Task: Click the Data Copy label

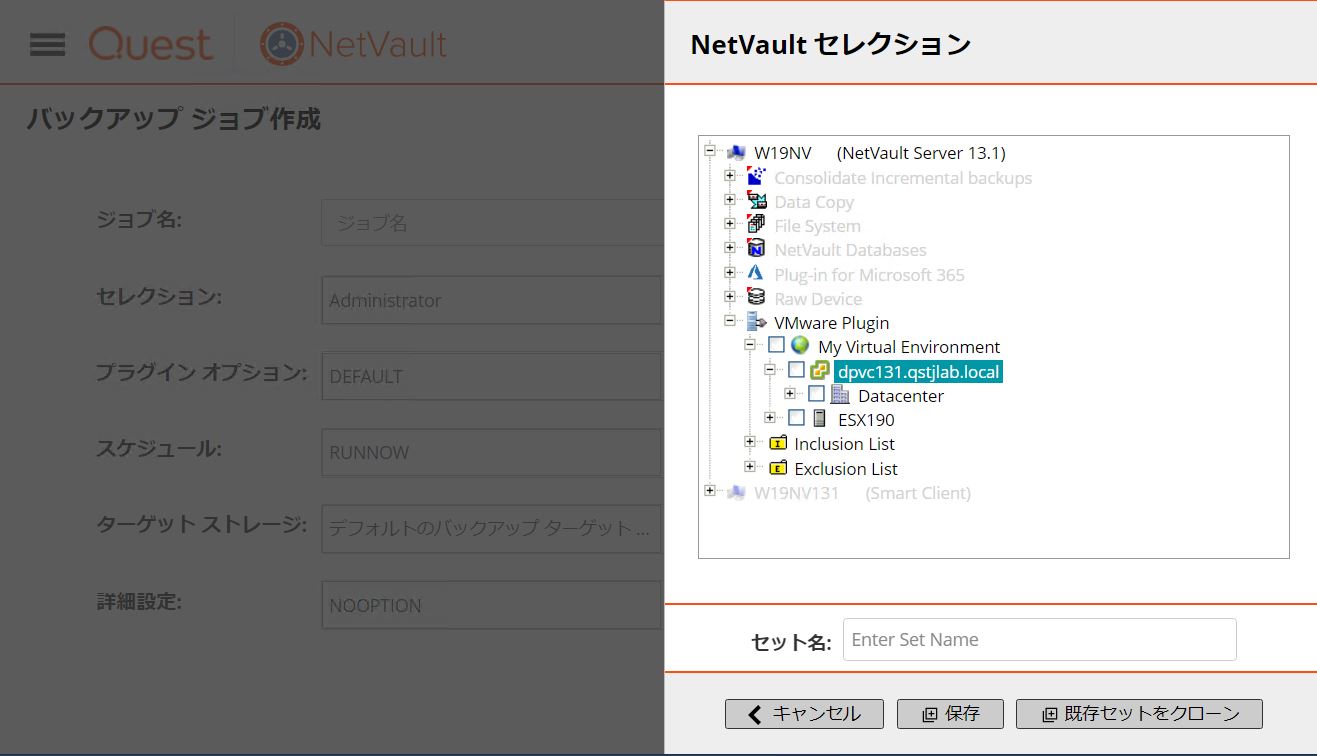Action: tap(814, 202)
